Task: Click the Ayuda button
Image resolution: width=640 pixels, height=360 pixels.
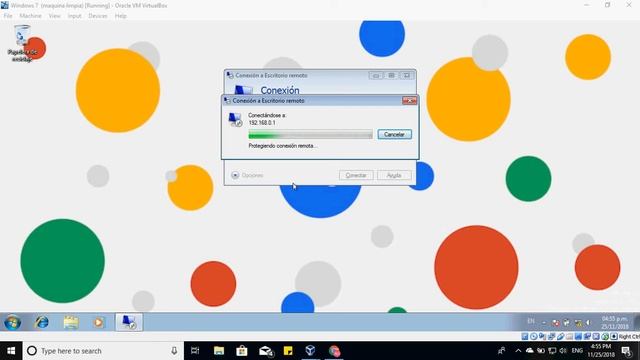Action: click(394, 175)
